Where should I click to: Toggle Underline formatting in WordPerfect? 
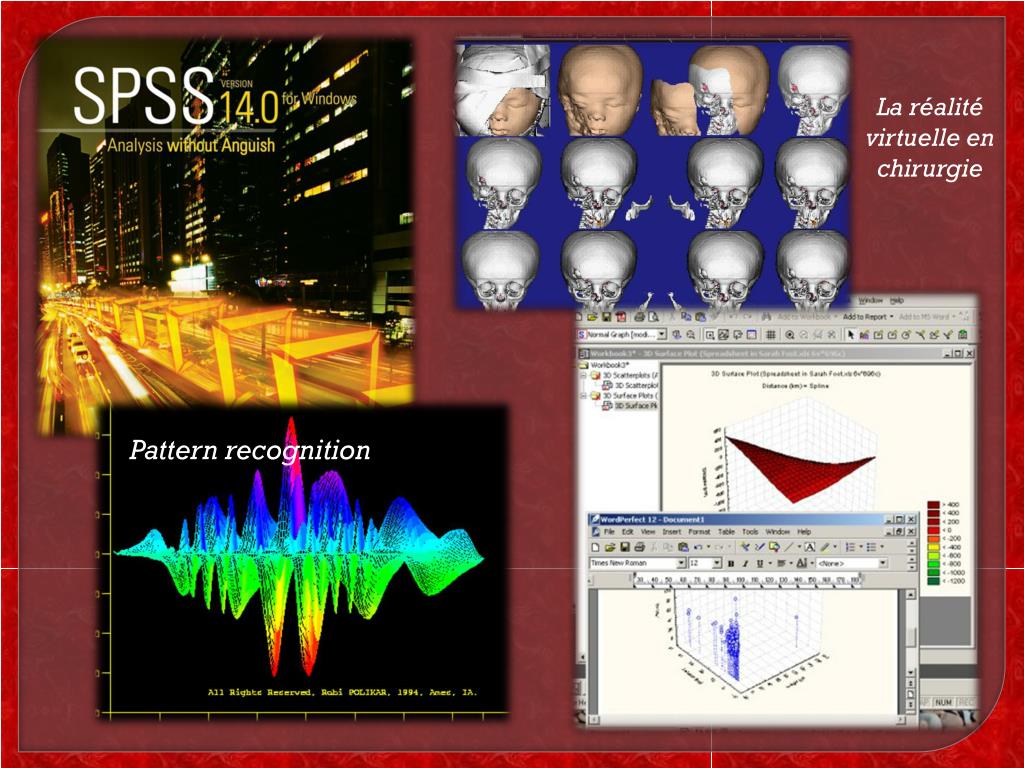click(x=760, y=564)
